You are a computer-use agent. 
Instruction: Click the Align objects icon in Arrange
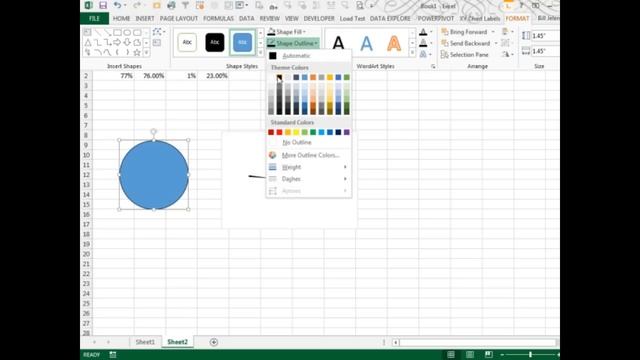click(505, 32)
